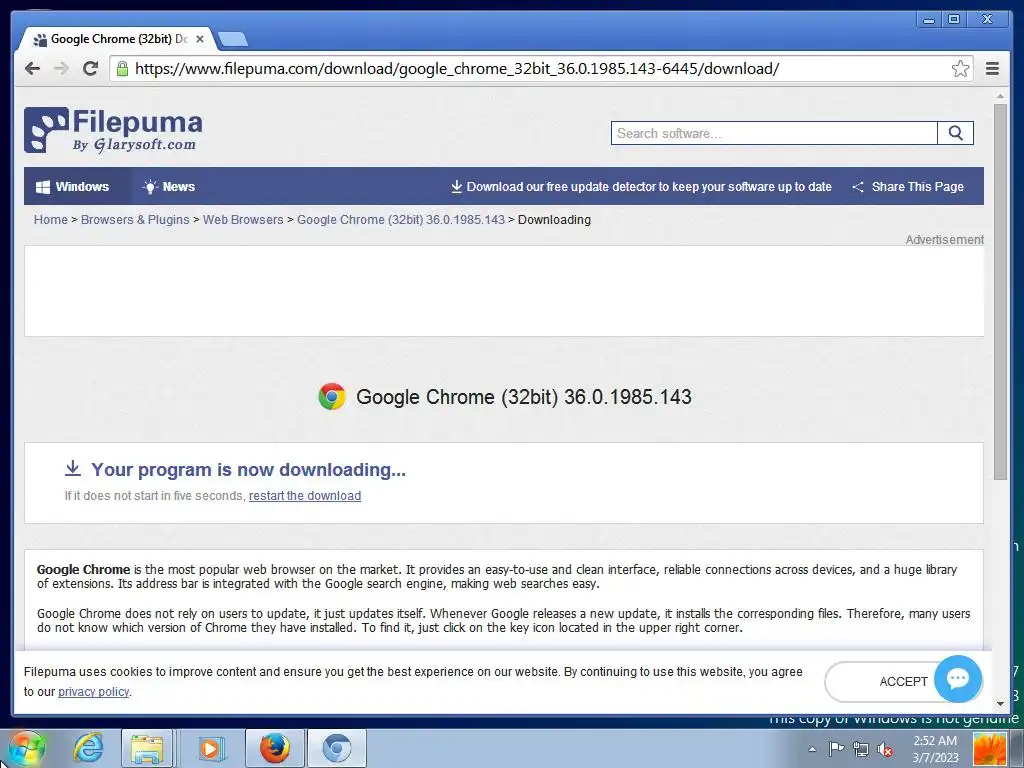This screenshot has width=1024, height=768.
Task: Click the 'Downloading' breadcrumb text
Action: 554,220
